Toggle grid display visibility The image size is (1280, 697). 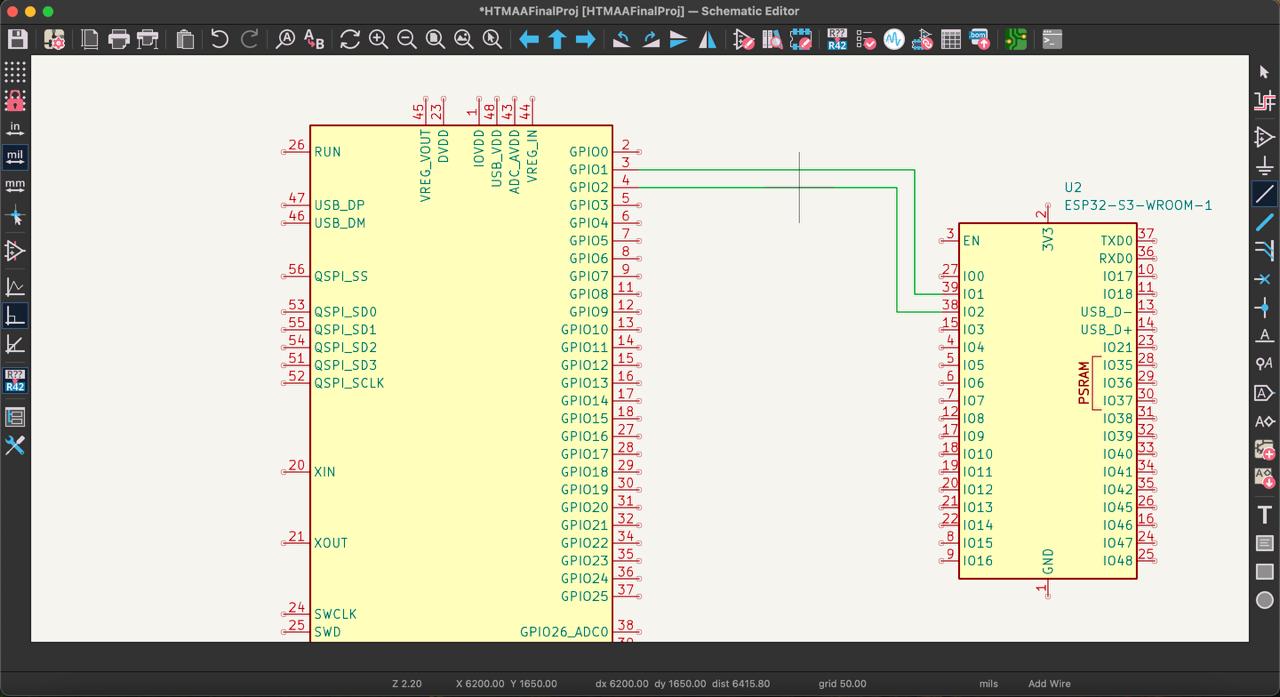[15, 72]
